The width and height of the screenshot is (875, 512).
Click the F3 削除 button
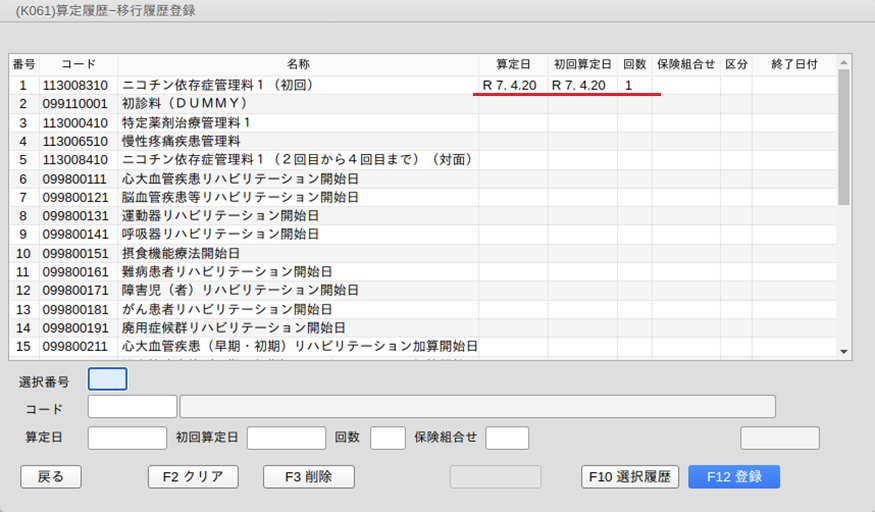pos(309,477)
